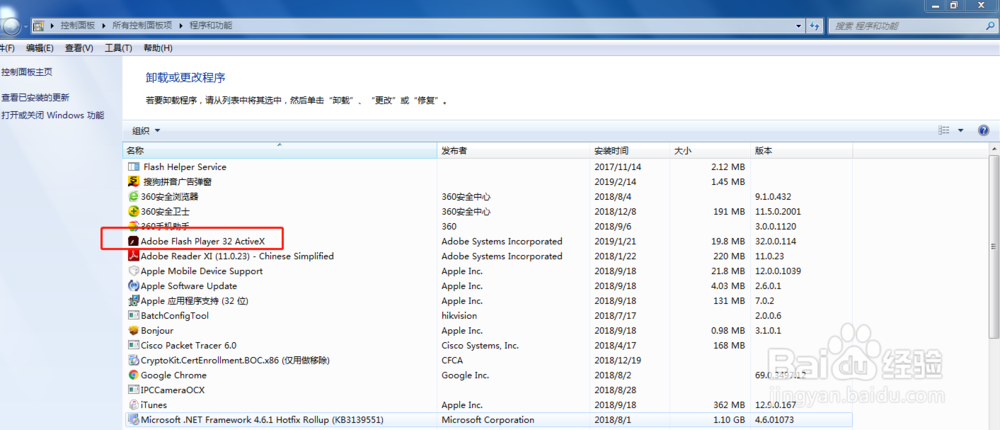1000x430 pixels.
Task: Open the 工具(T) menu
Action: [118, 48]
